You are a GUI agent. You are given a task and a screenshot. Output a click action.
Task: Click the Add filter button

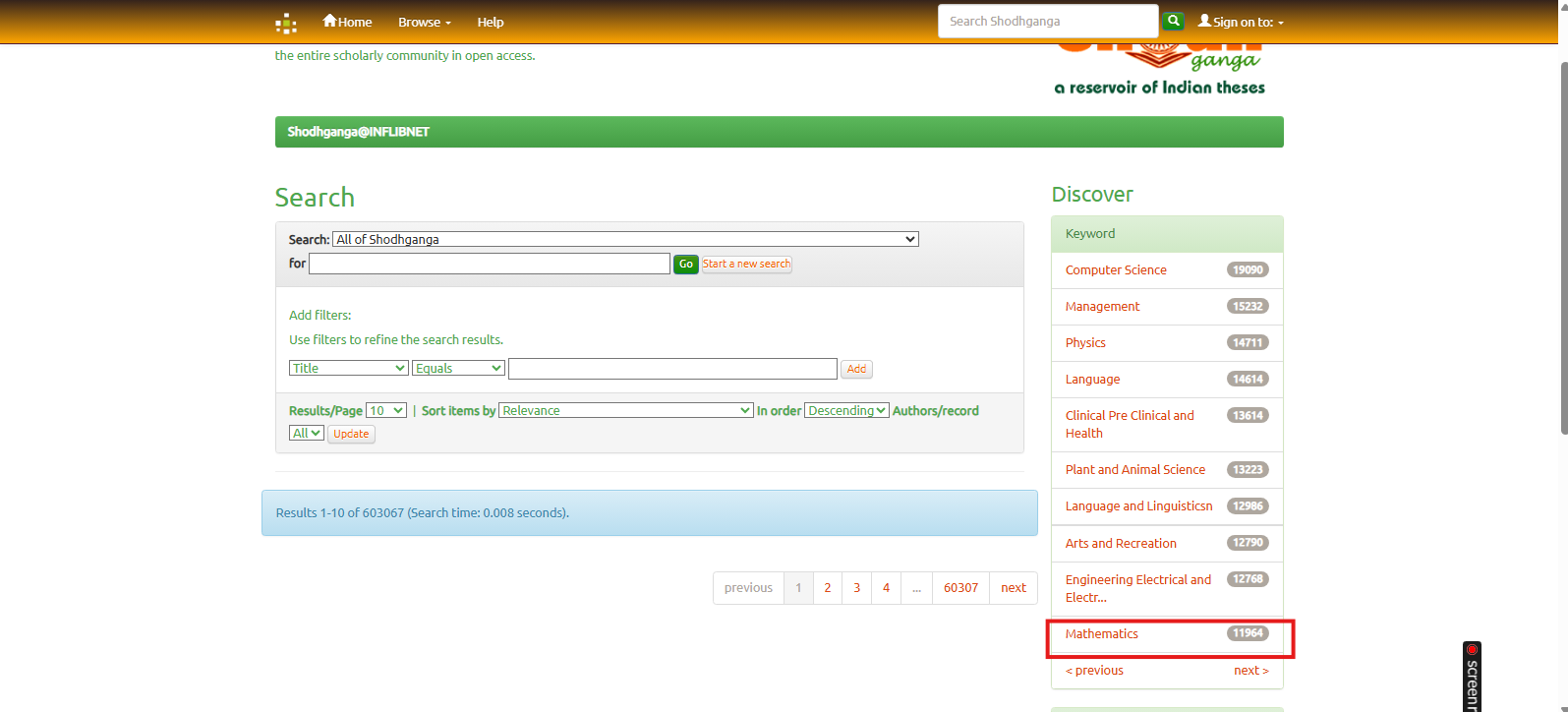pos(856,369)
